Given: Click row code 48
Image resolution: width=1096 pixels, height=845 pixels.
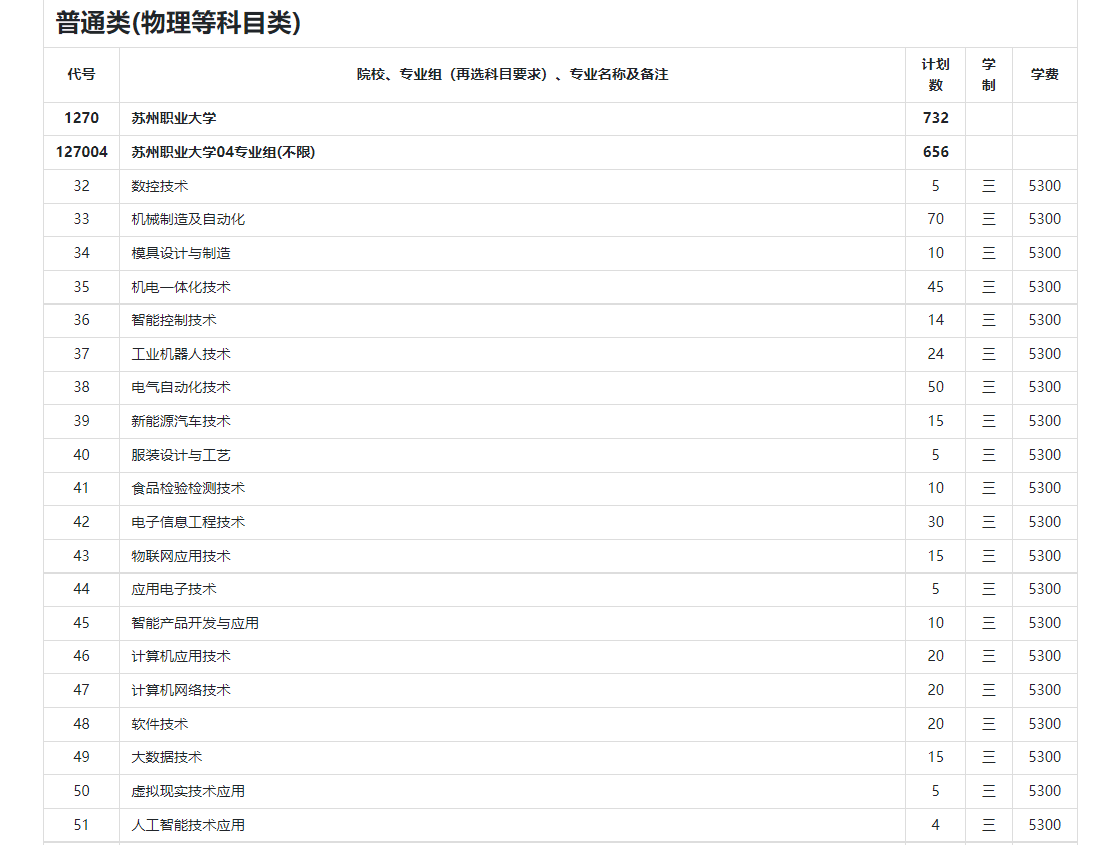Looking at the screenshot, I should coord(81,724).
